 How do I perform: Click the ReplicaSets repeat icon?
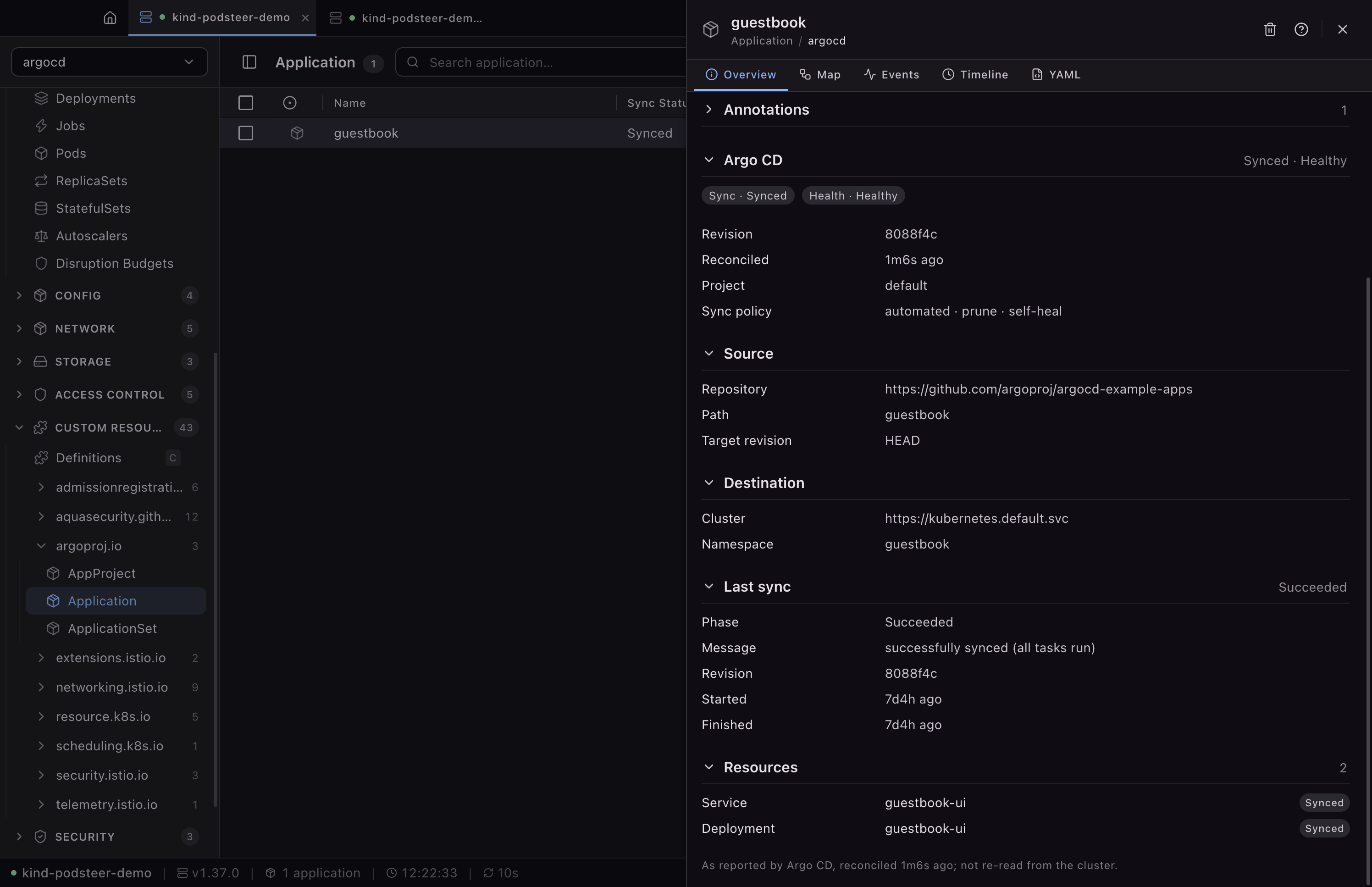pos(41,181)
